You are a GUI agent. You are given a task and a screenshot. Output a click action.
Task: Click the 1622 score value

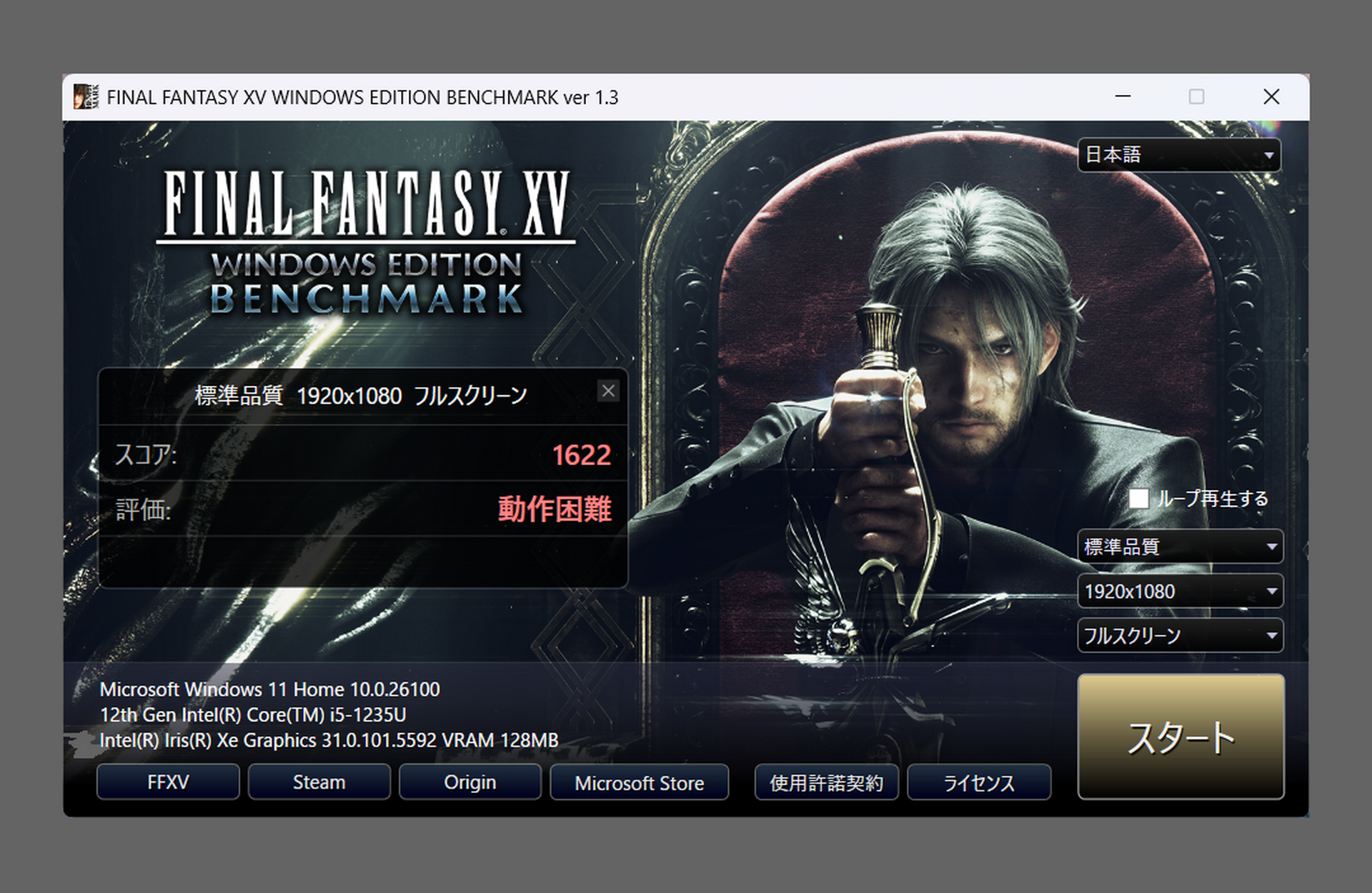point(581,456)
